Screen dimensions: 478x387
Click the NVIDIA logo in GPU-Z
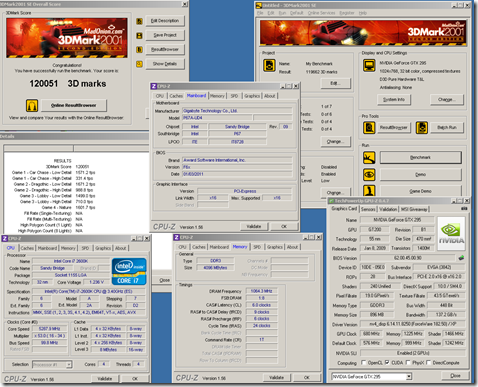pos(451,234)
